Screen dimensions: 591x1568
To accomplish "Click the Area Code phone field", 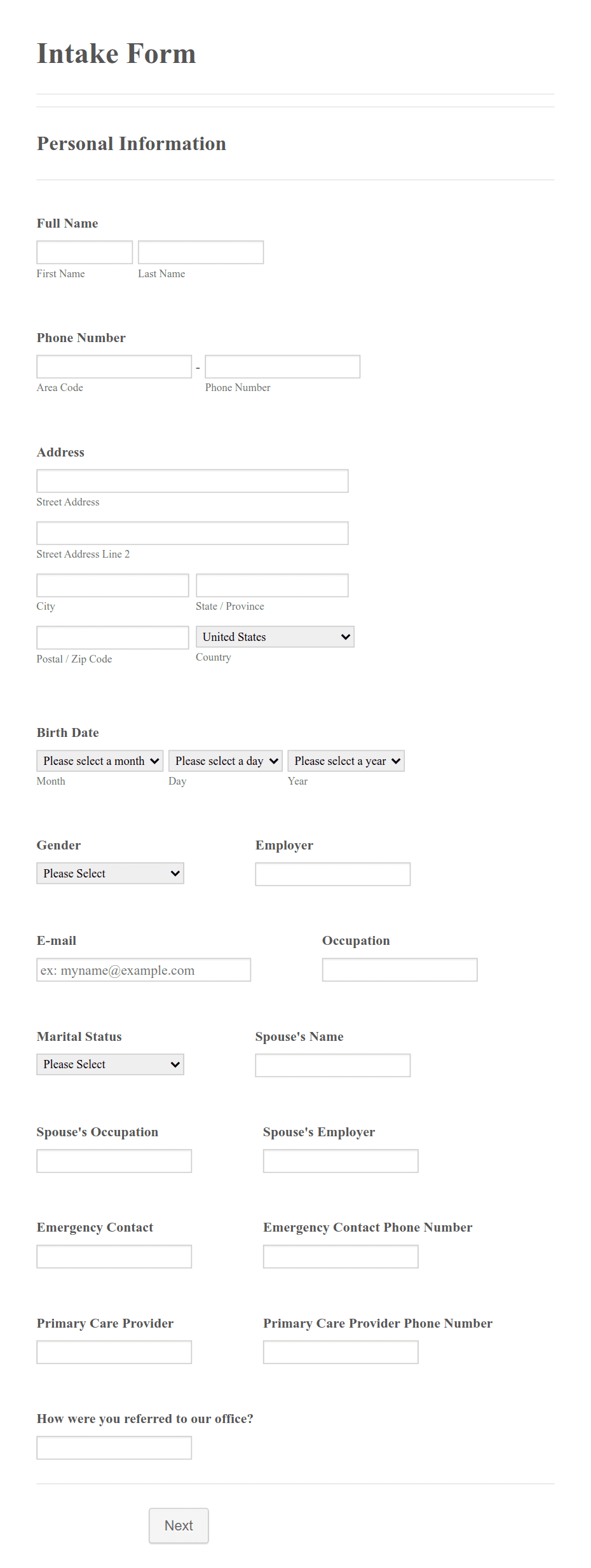I will [114, 366].
